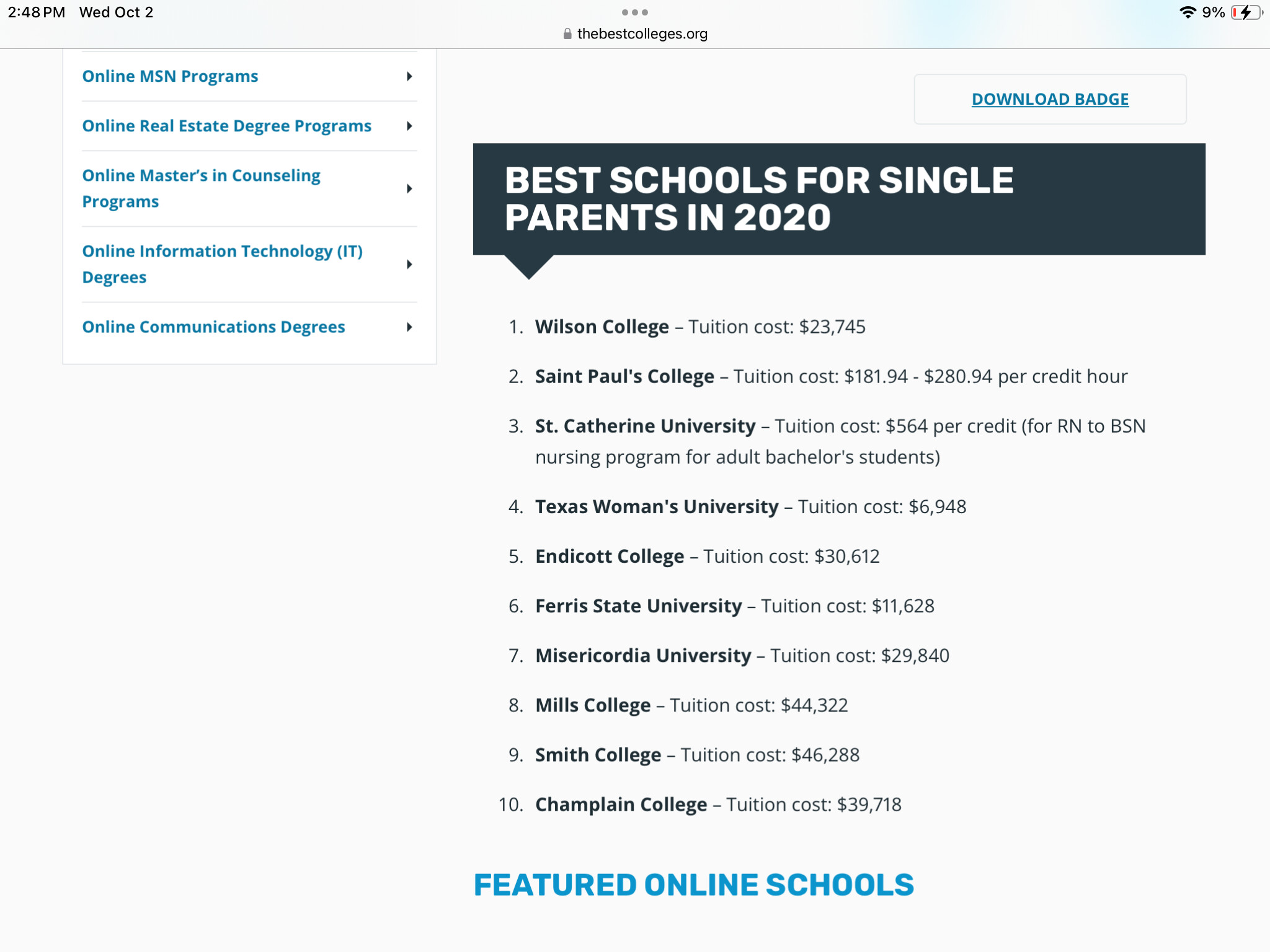Tap the thebestcolleges.org address bar
This screenshot has height=952, width=1270.
coord(635,33)
